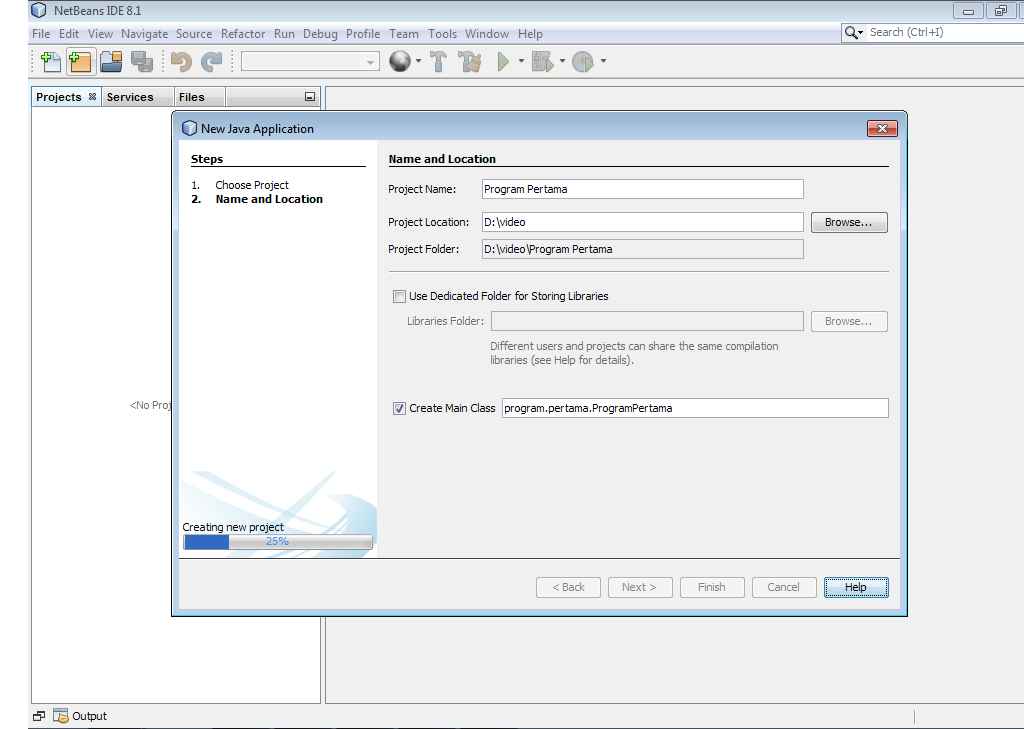The height and width of the screenshot is (729, 1024).
Task: Expand the browser globe dropdown arrow
Action: 418,61
